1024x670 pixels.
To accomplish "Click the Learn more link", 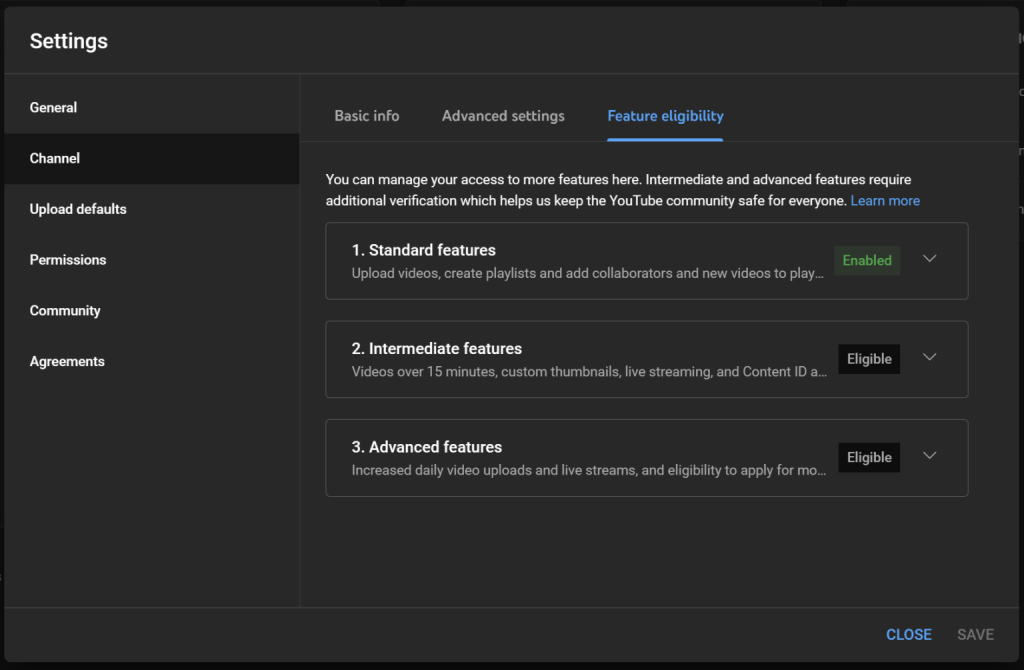I will tap(885, 201).
